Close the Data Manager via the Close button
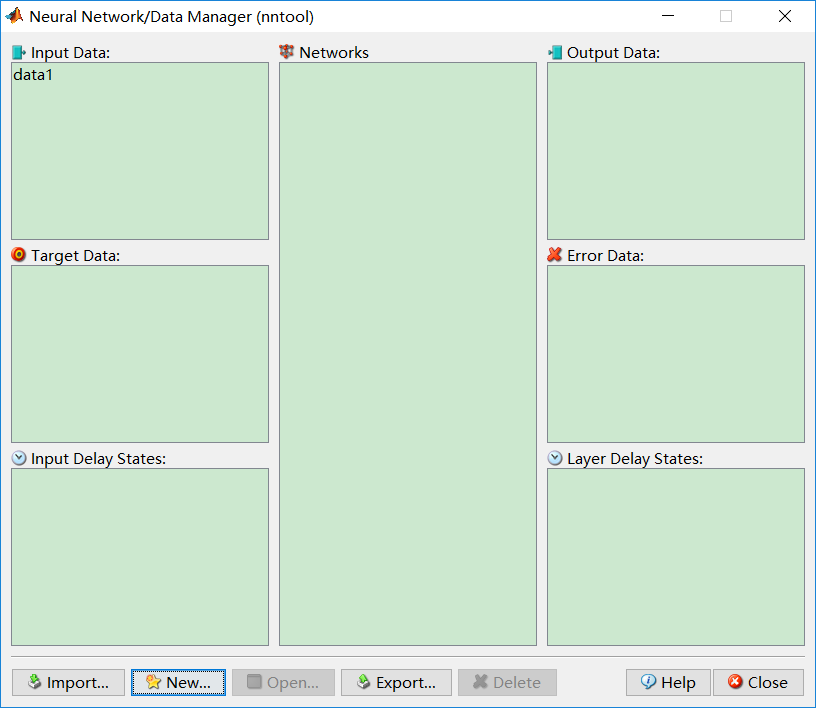816x708 pixels. point(758,682)
